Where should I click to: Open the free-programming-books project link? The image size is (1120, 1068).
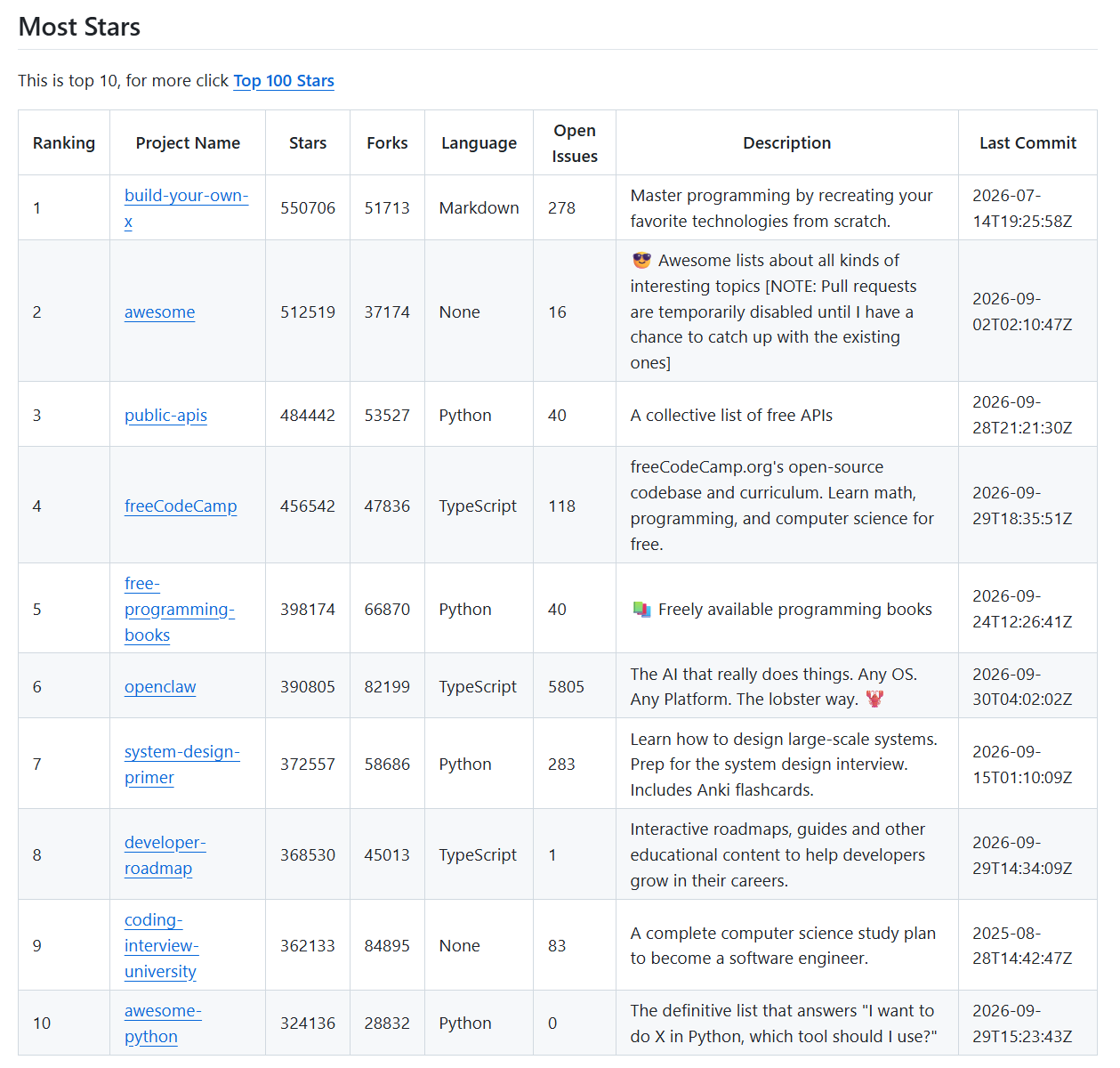(x=180, y=610)
